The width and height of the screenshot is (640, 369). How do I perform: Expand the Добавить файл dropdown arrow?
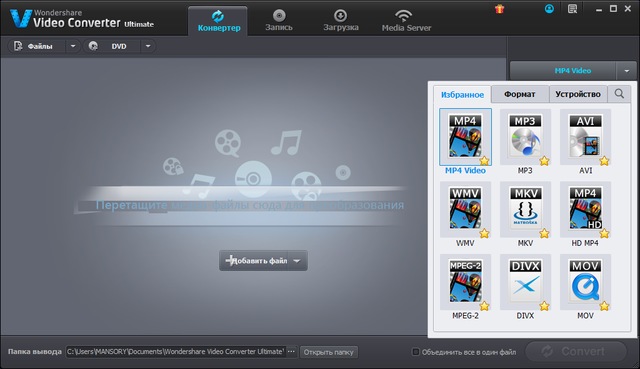297,261
